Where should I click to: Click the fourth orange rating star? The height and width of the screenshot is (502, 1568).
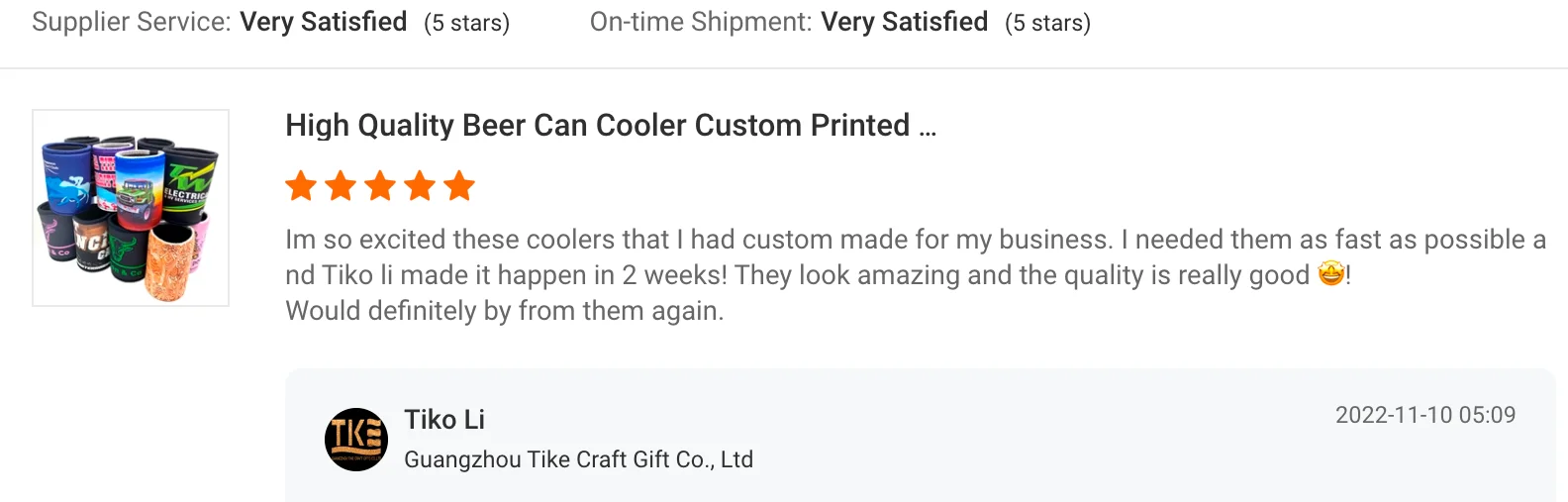coord(420,186)
